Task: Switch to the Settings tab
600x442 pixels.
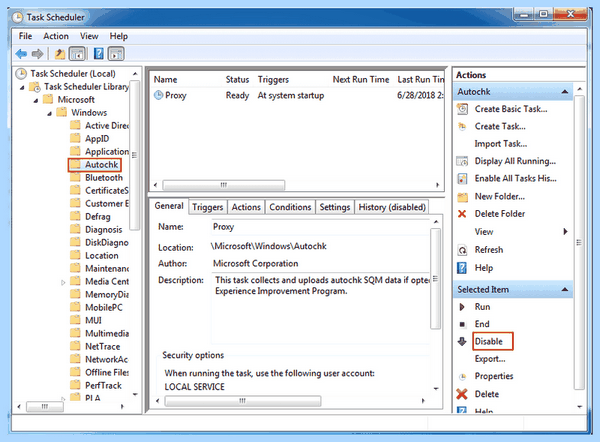Action: (x=335, y=207)
